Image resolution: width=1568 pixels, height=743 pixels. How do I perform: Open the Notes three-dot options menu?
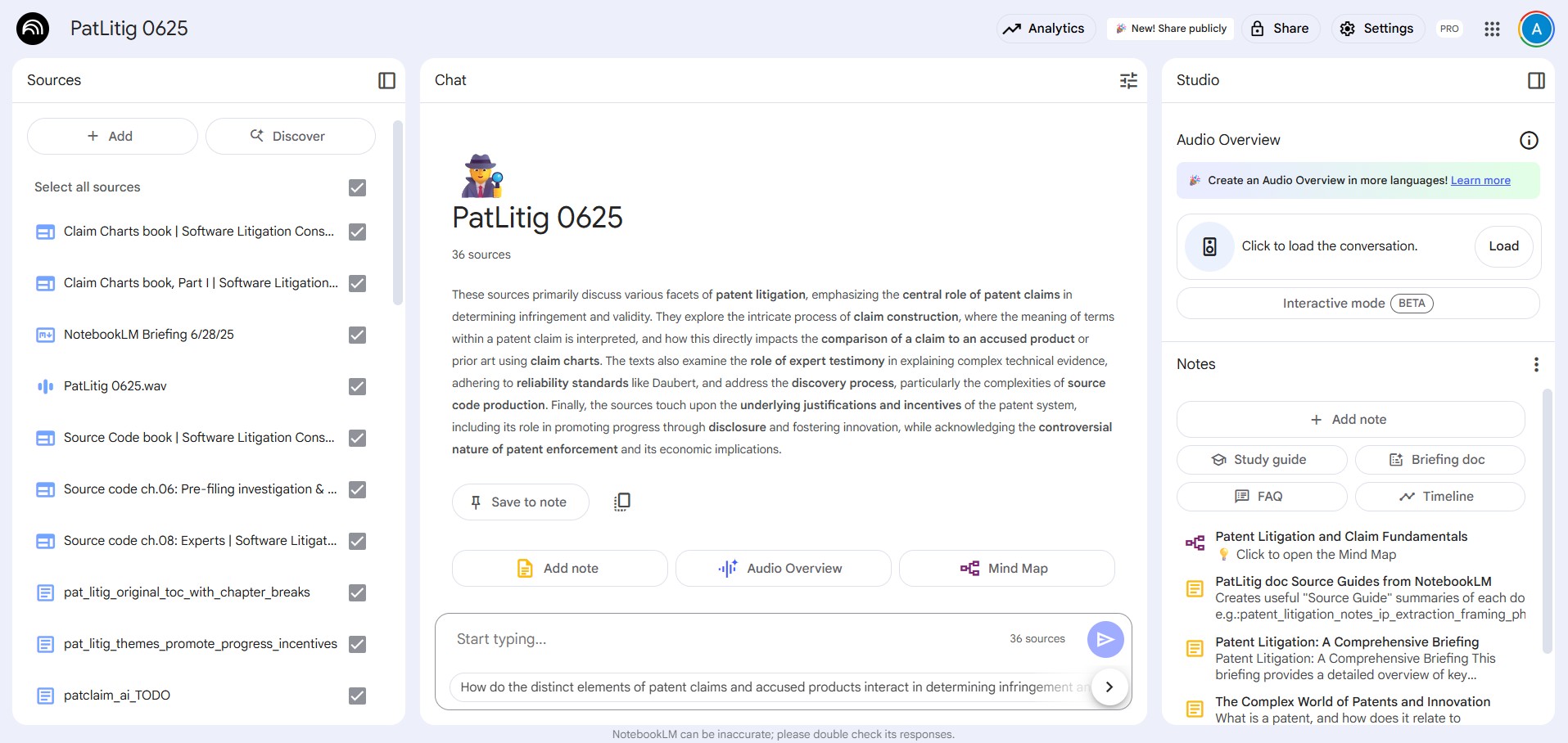(1536, 364)
